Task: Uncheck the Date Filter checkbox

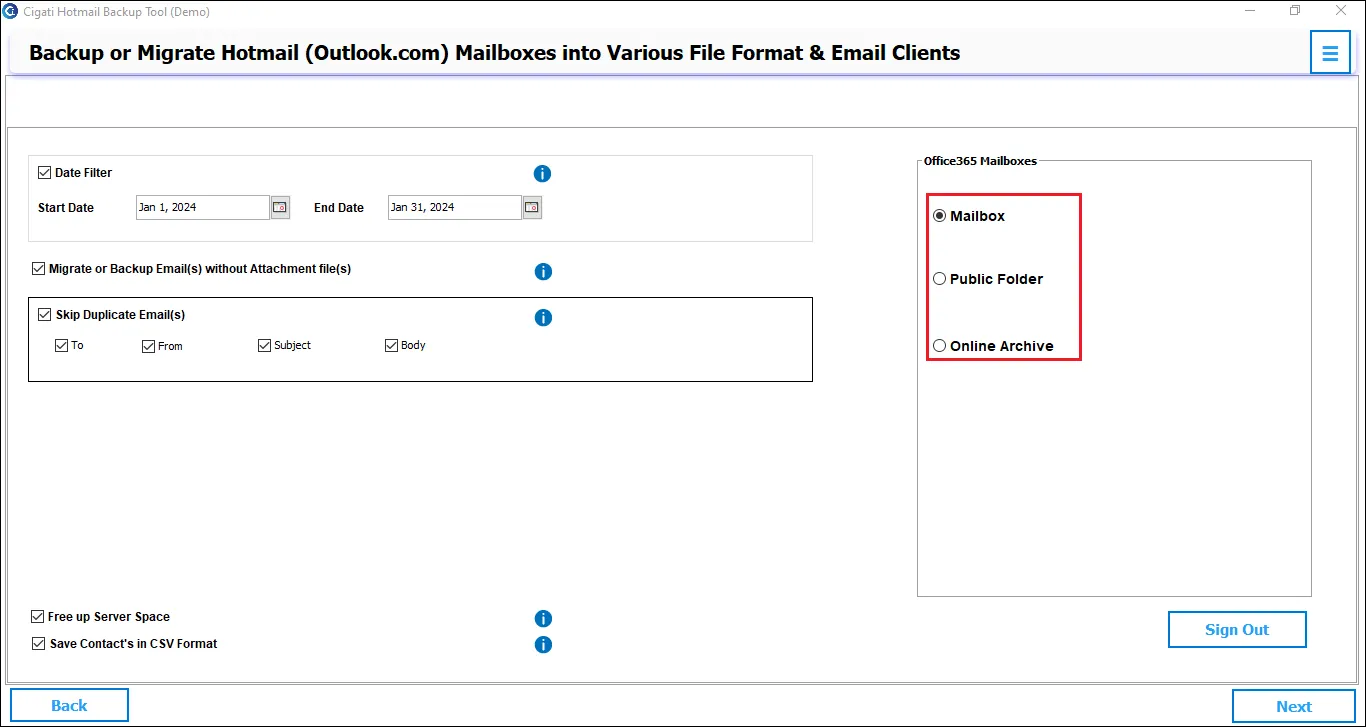Action: (44, 173)
